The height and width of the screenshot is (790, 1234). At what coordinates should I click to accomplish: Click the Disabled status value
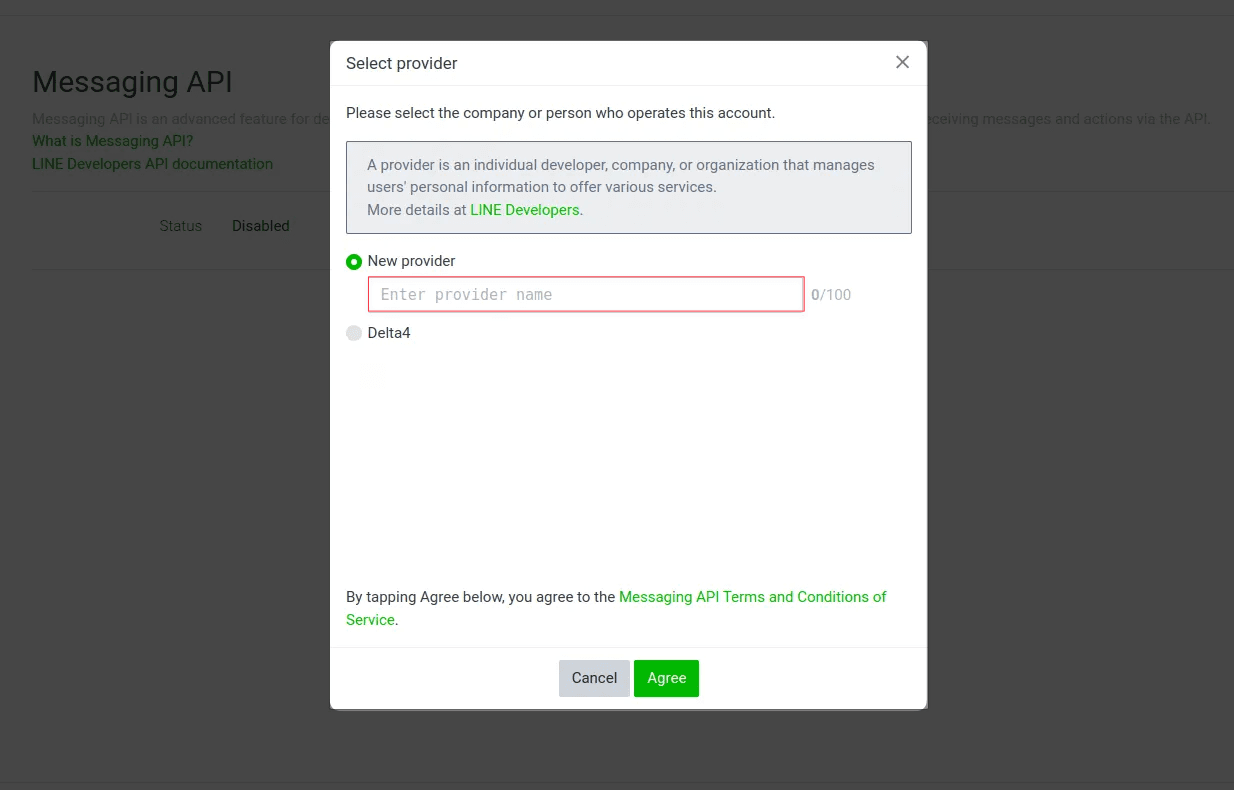[260, 226]
